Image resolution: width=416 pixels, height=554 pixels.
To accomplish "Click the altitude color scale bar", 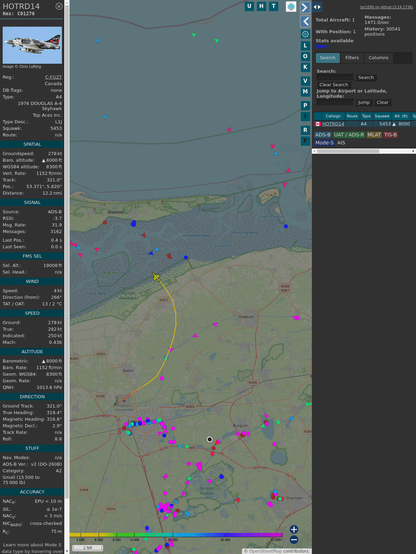I will point(176,535).
